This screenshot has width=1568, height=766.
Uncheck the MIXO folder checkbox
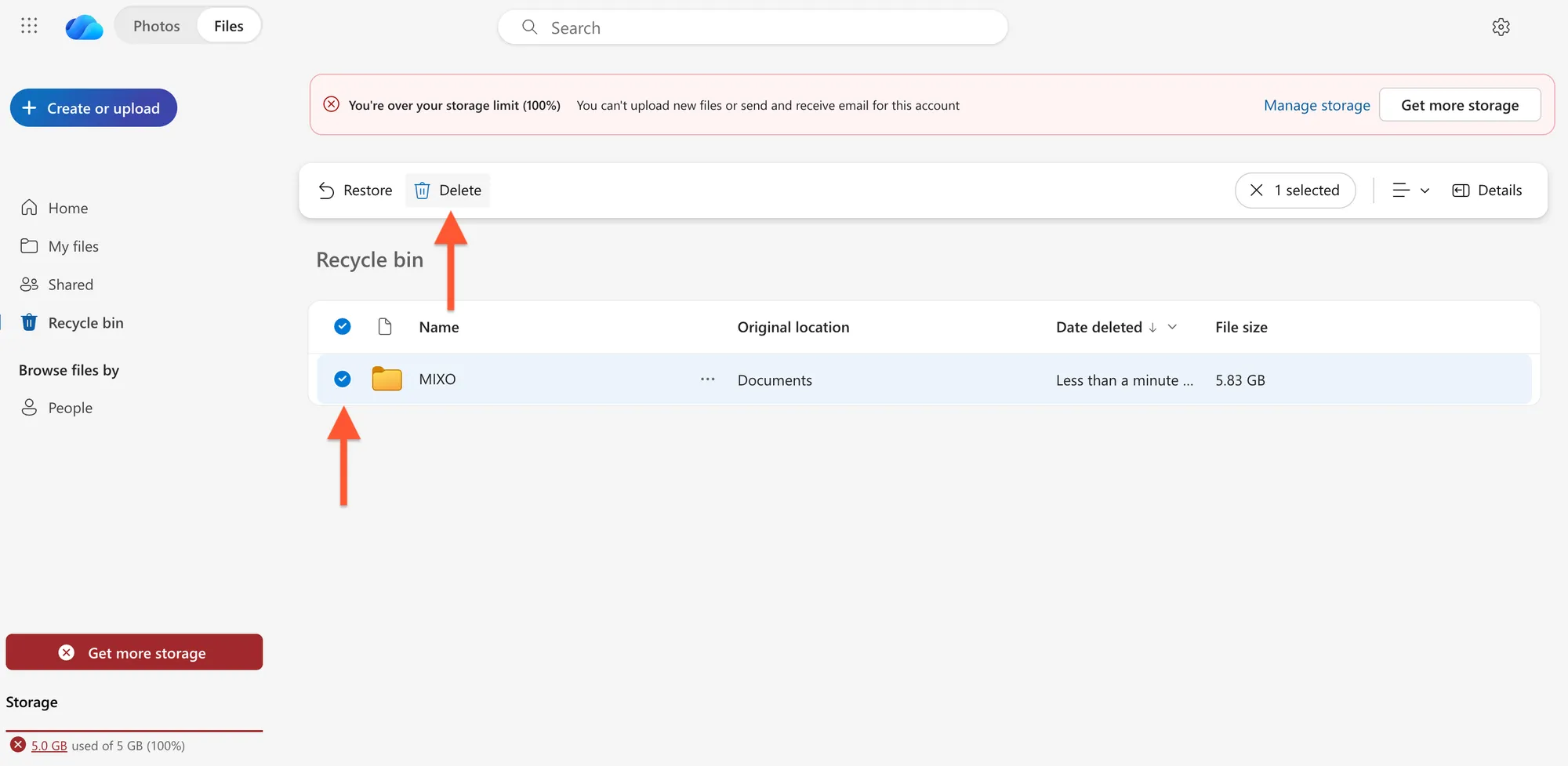point(343,379)
